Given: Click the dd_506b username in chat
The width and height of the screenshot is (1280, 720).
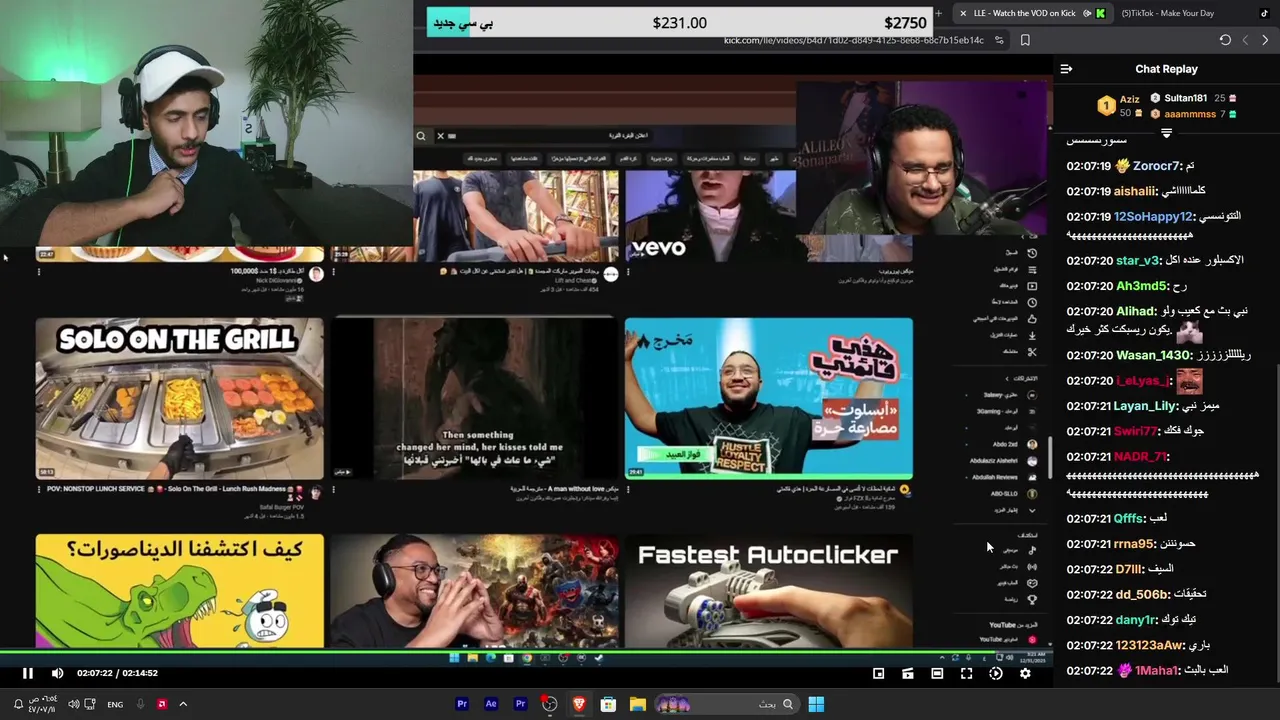Looking at the screenshot, I should point(1141,594).
